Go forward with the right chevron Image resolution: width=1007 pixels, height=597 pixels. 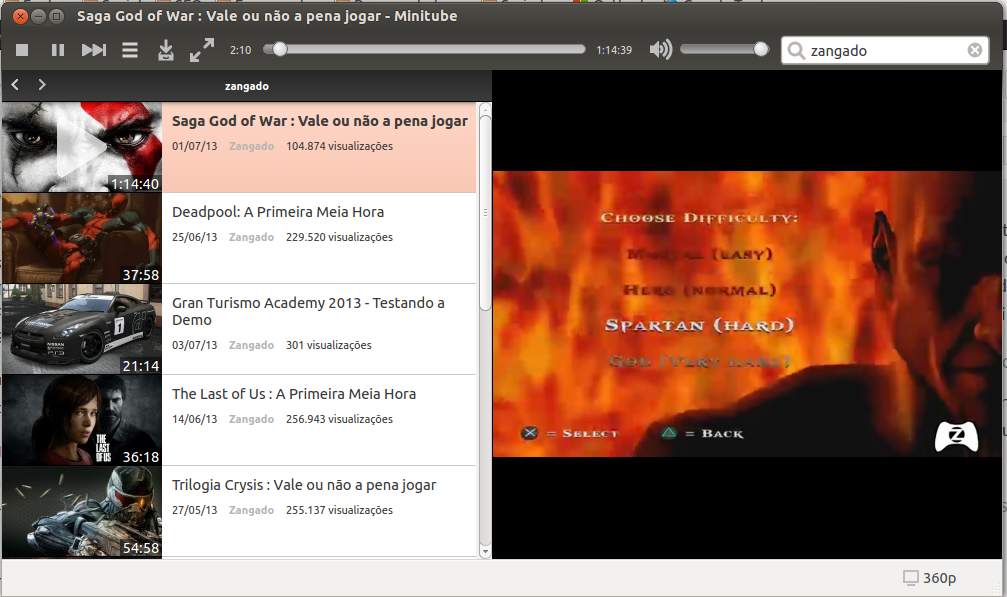pyautogui.click(x=42, y=85)
